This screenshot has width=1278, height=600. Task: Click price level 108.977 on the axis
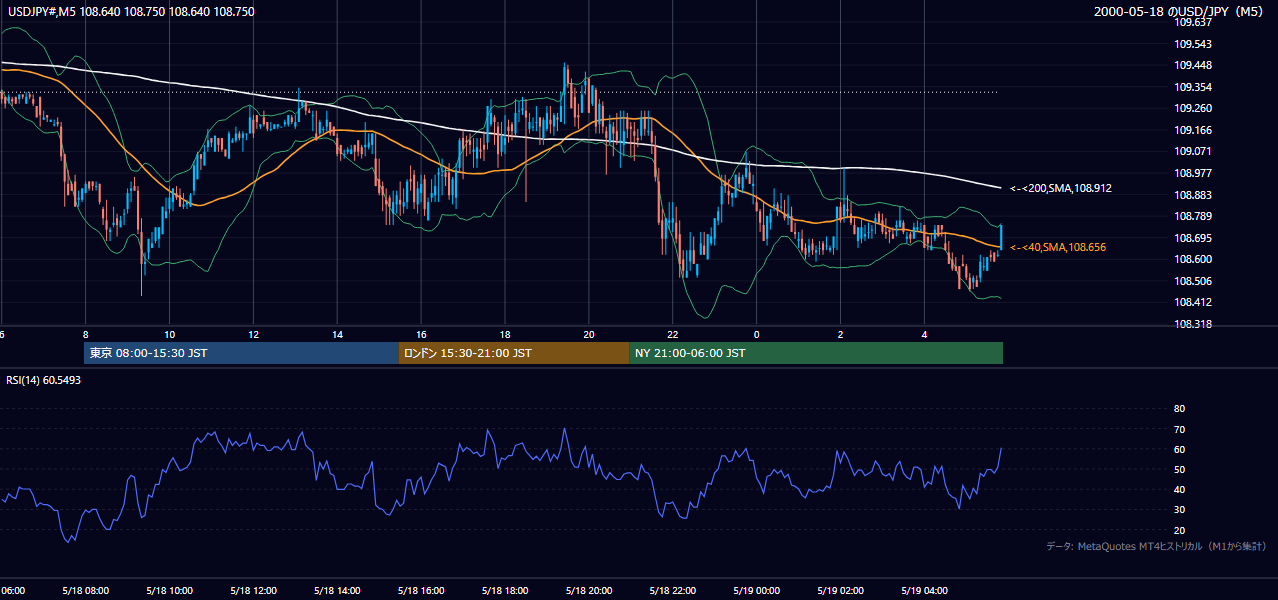(1192, 173)
